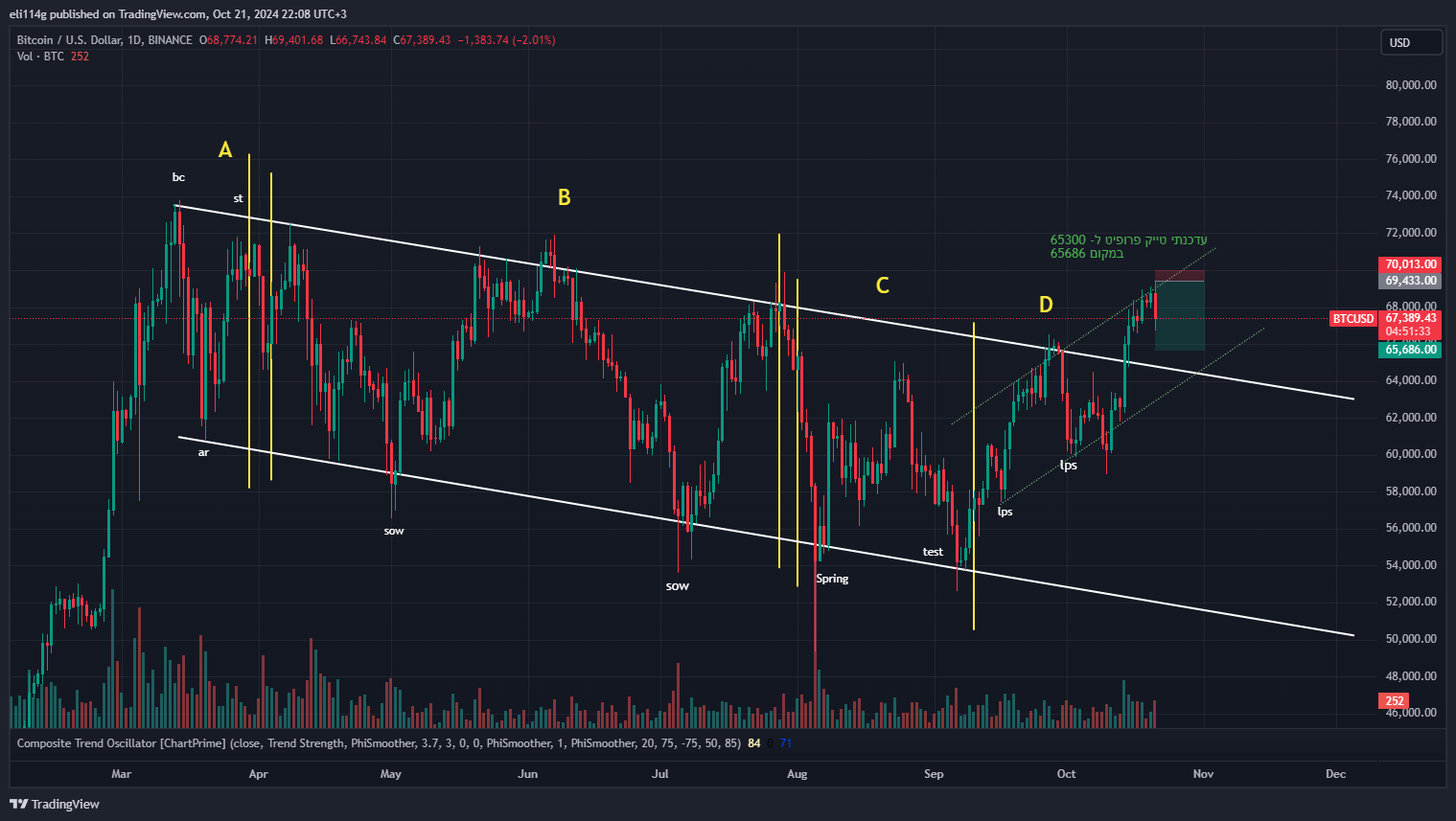
Task: Select the test text annotation
Action: click(x=933, y=552)
